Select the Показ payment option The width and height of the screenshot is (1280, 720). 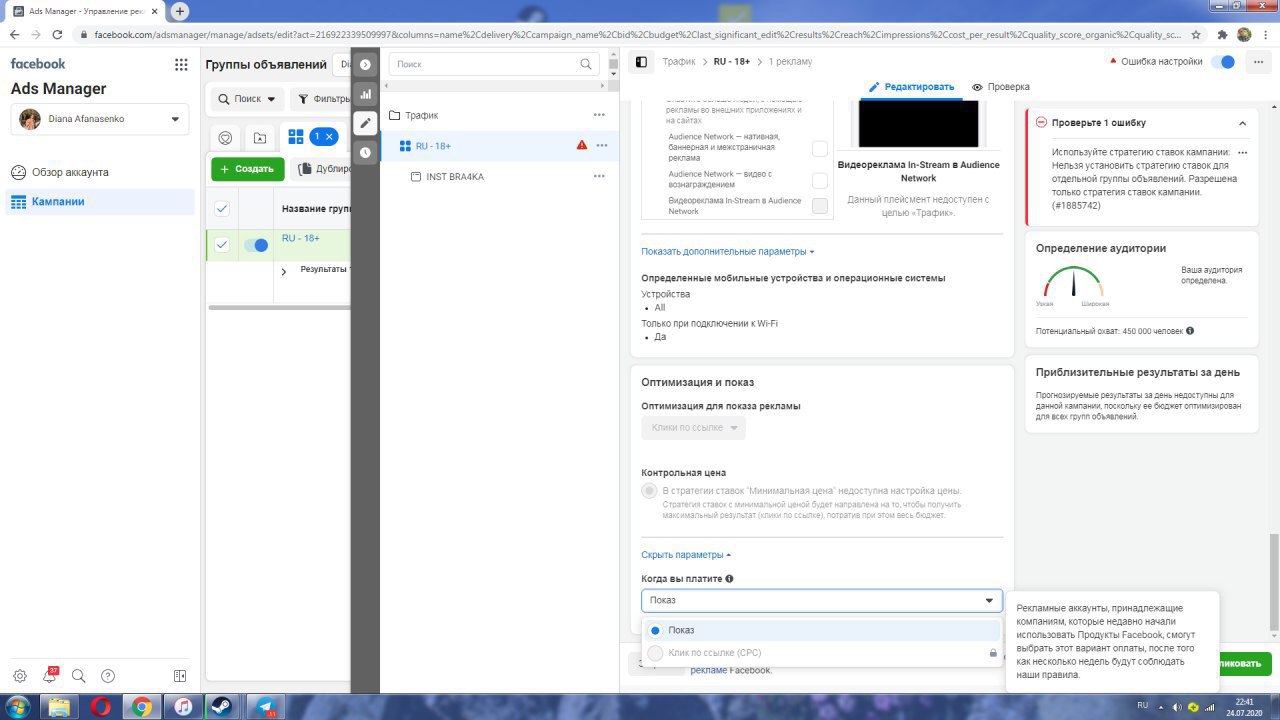[820, 630]
